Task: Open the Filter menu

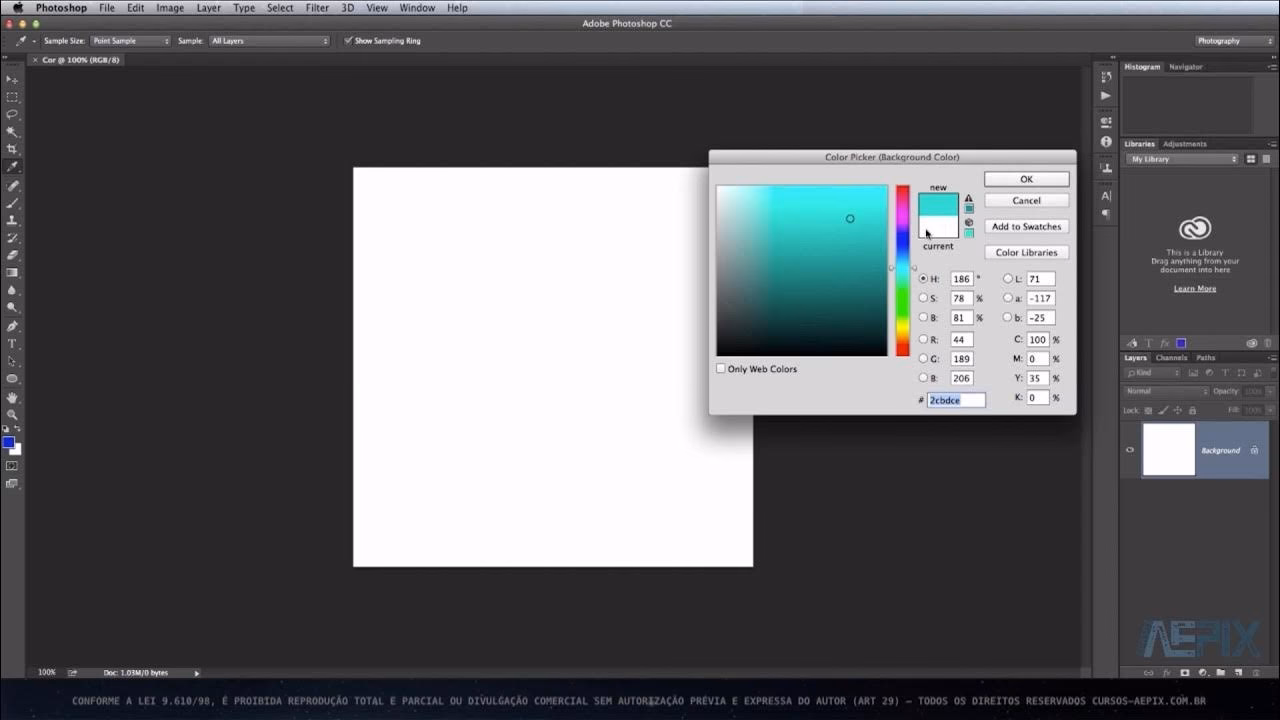Action: click(x=317, y=8)
